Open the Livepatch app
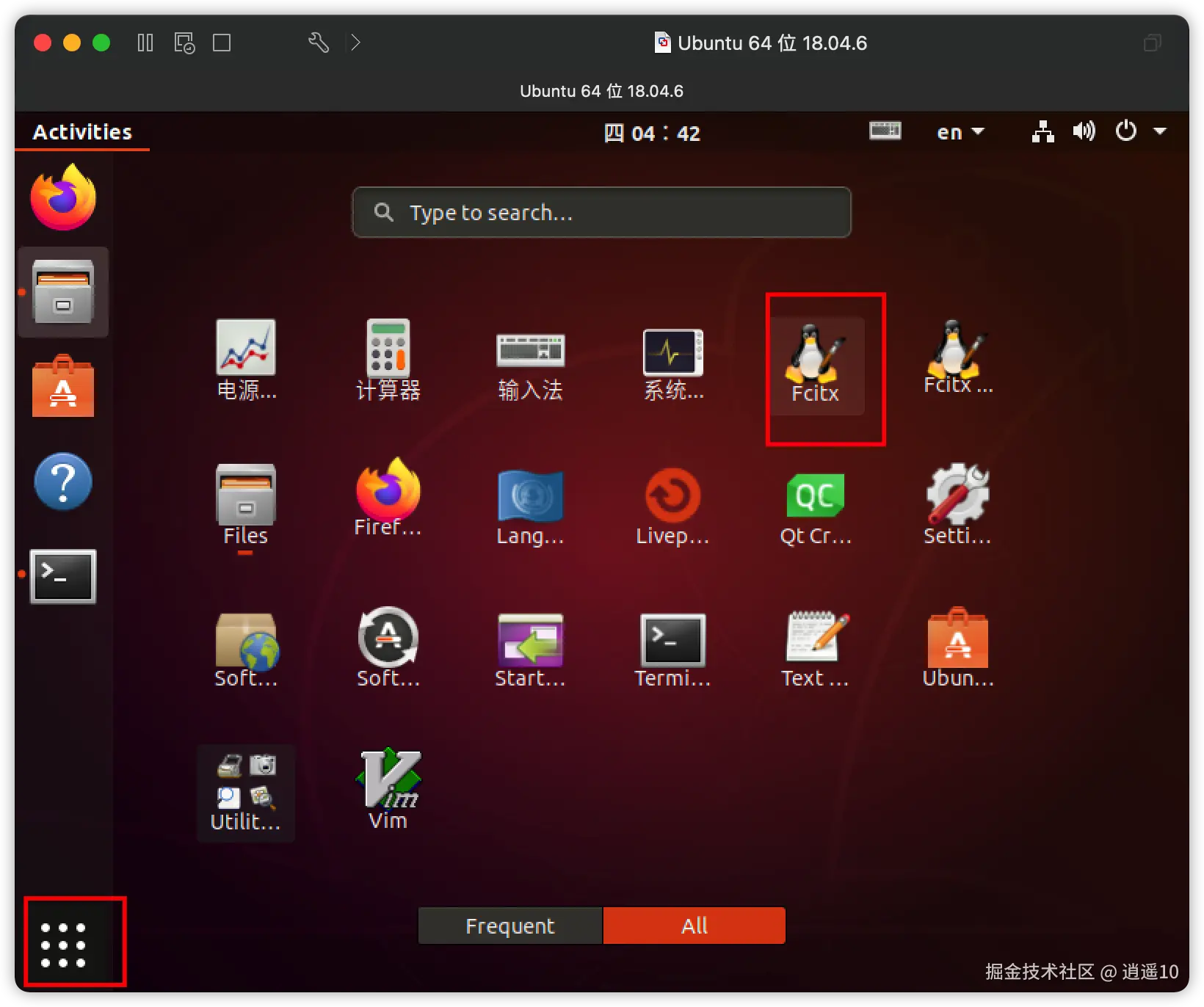 (x=673, y=506)
